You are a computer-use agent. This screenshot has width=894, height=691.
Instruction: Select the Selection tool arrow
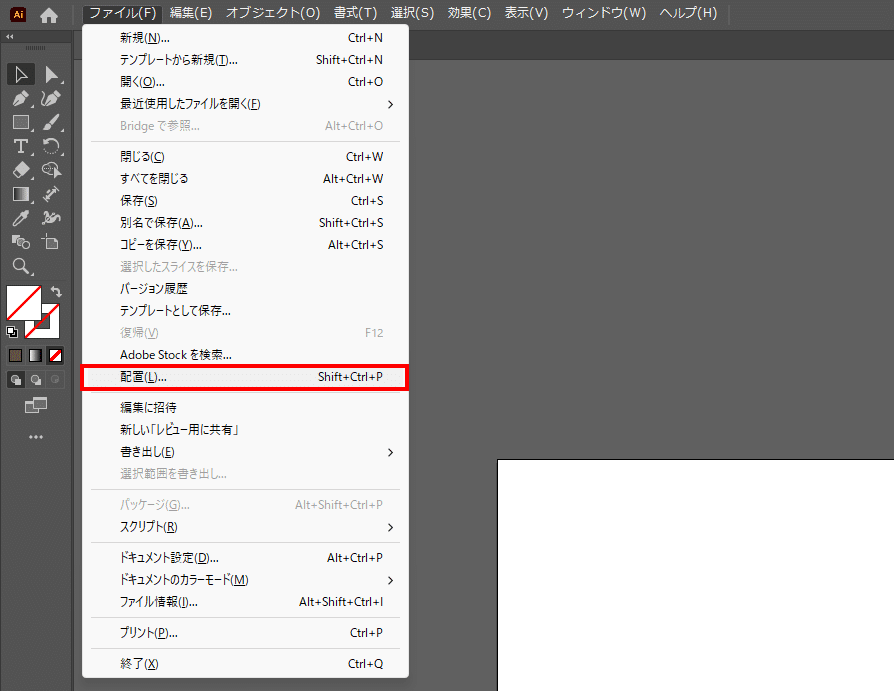tap(21, 75)
